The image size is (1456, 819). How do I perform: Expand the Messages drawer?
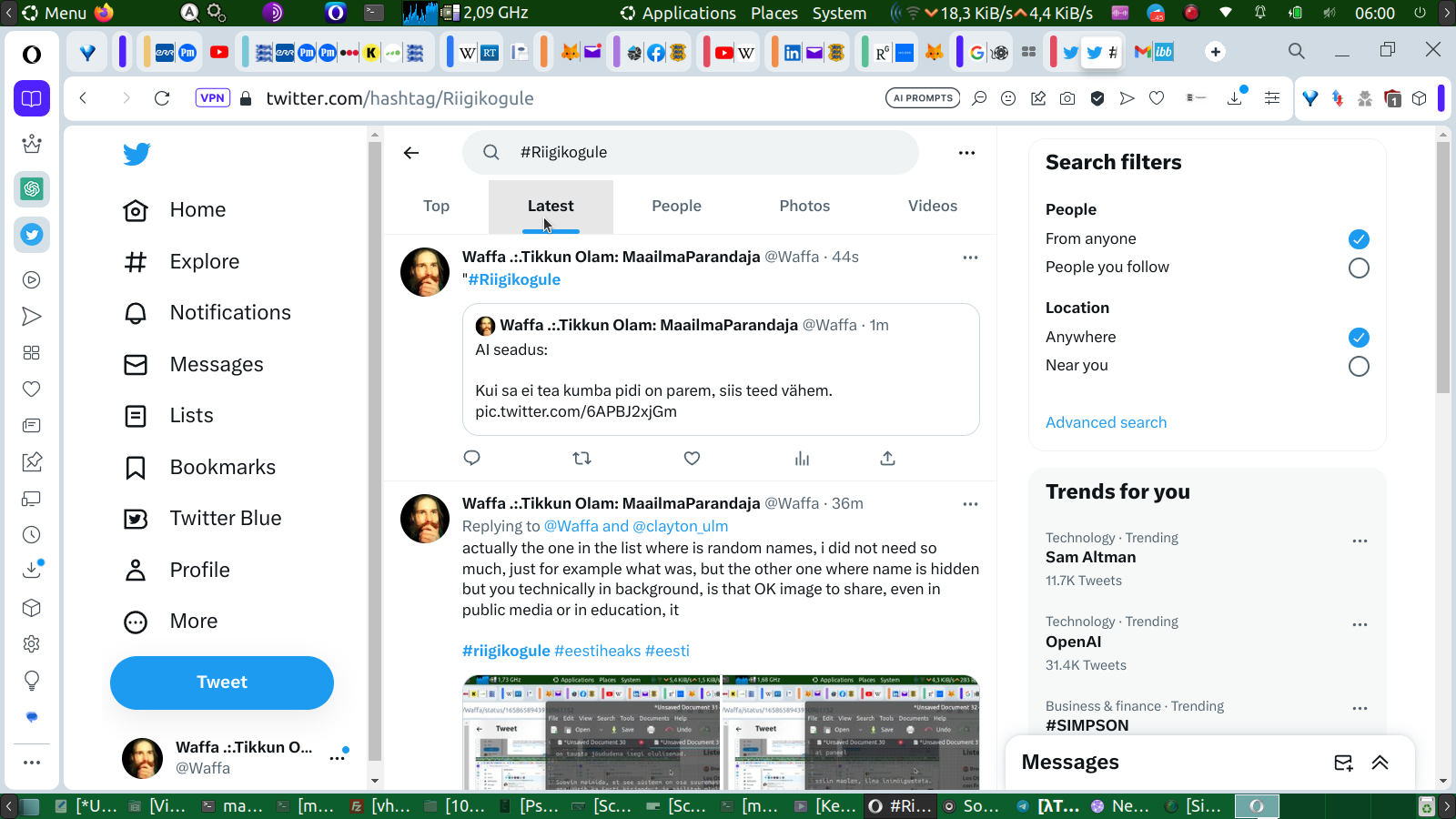pos(1380,763)
